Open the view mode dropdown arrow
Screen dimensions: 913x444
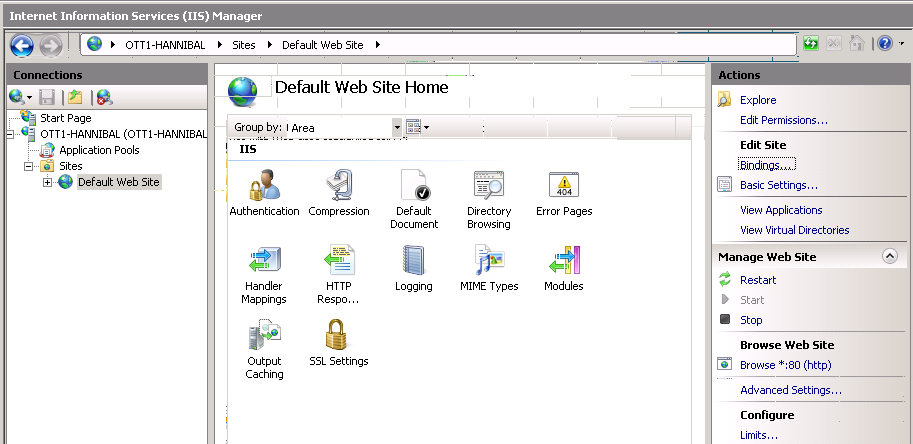[x=427, y=127]
